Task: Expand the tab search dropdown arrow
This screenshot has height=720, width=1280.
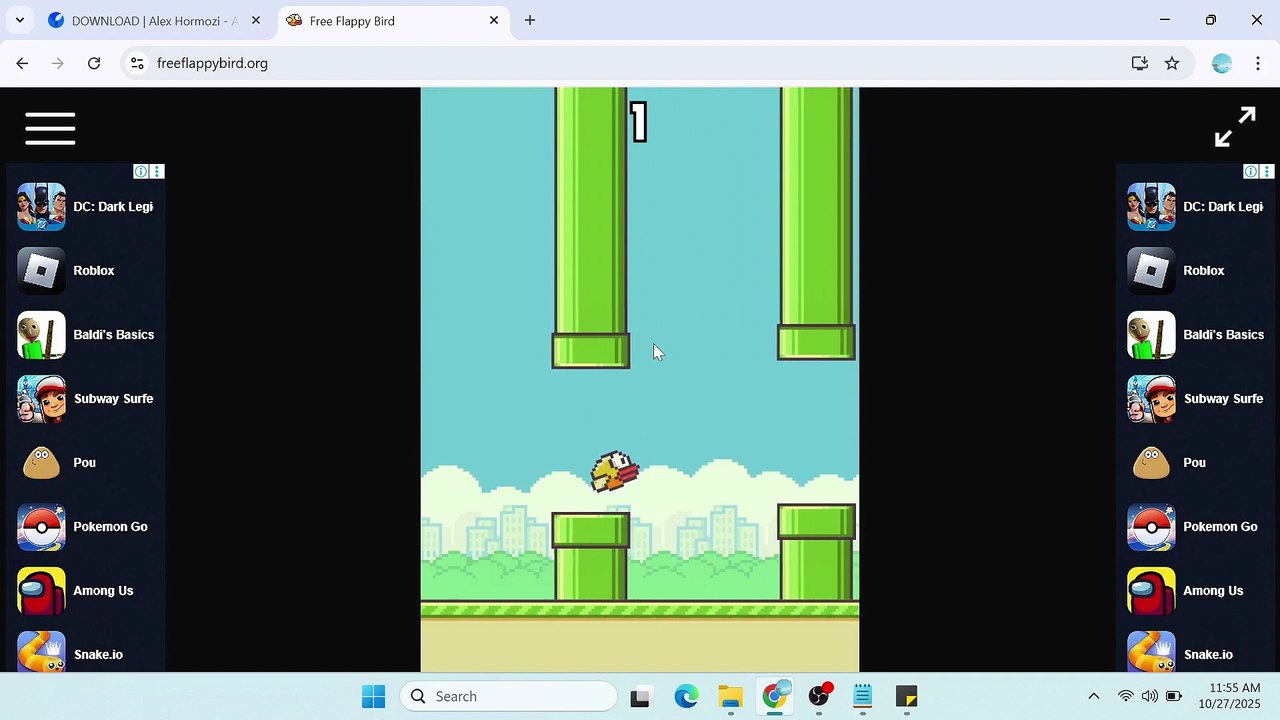Action: pos(19,20)
